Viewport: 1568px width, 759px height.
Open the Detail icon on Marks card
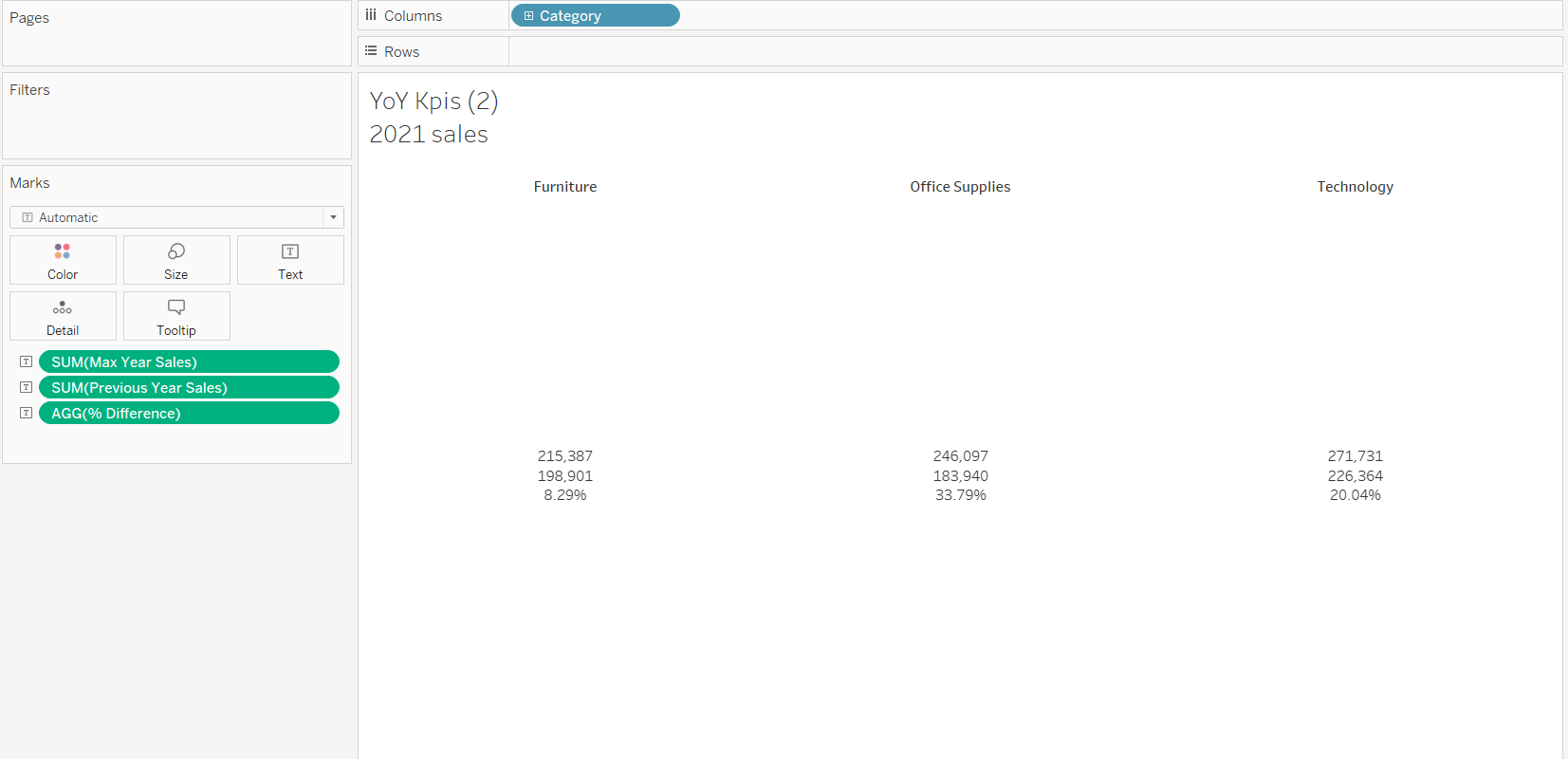(x=63, y=307)
